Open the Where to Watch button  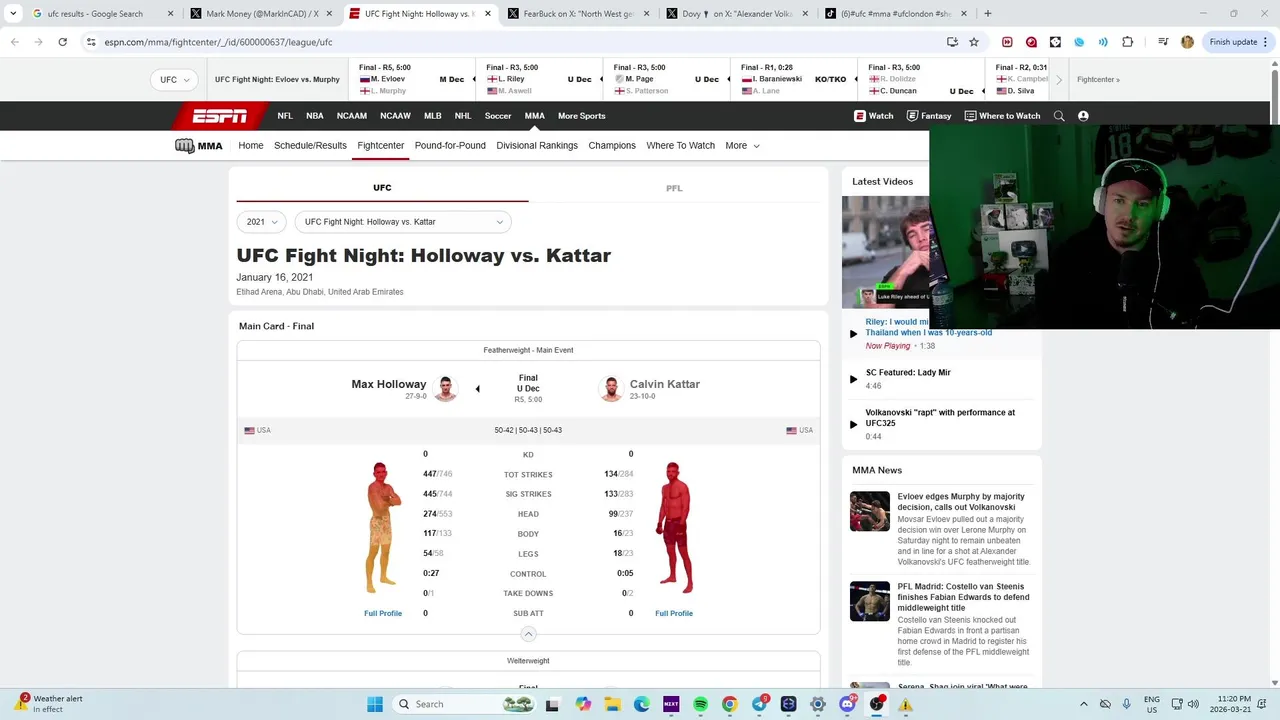(1002, 116)
